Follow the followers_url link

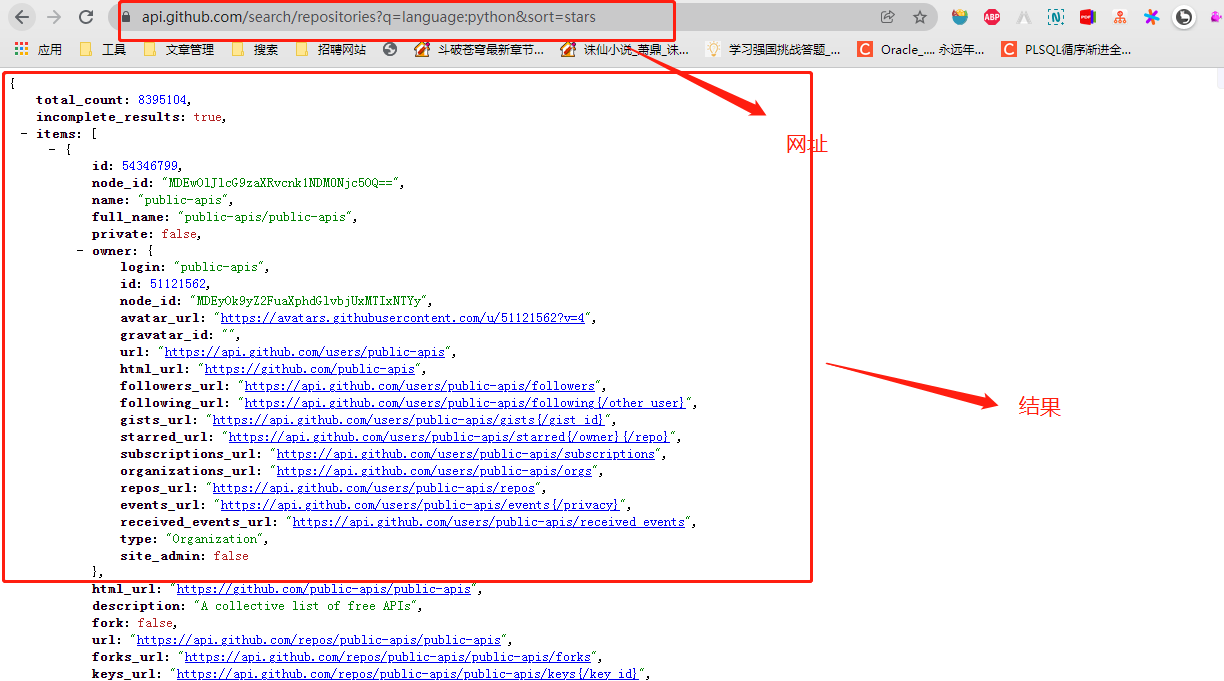(420, 386)
